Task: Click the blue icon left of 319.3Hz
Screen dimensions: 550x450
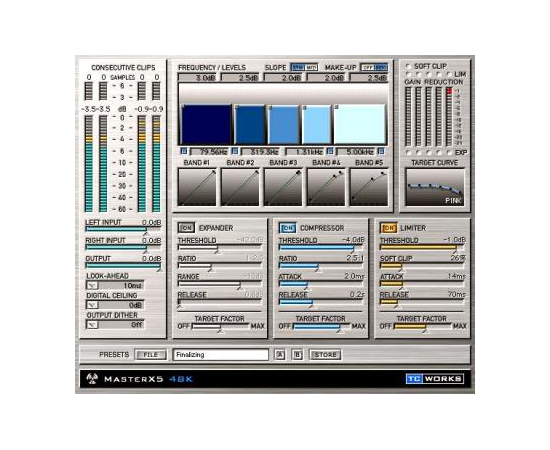Action: pos(235,151)
